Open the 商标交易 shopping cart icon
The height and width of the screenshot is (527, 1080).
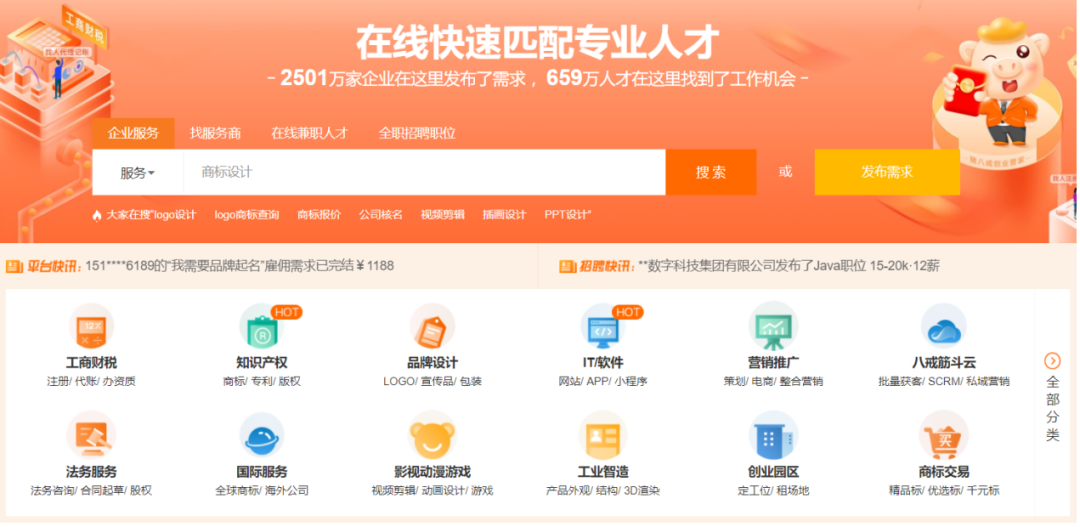(943, 436)
